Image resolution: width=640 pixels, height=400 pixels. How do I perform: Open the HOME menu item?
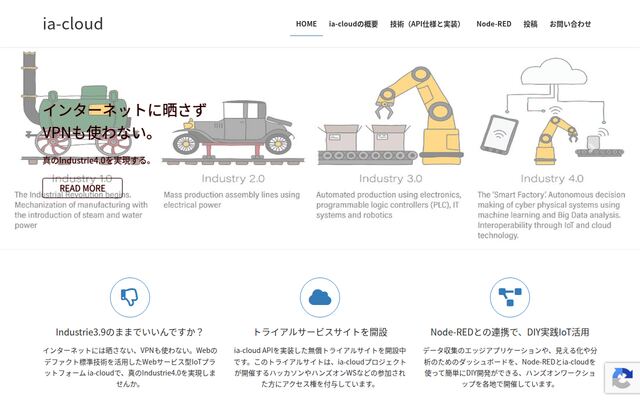point(306,24)
